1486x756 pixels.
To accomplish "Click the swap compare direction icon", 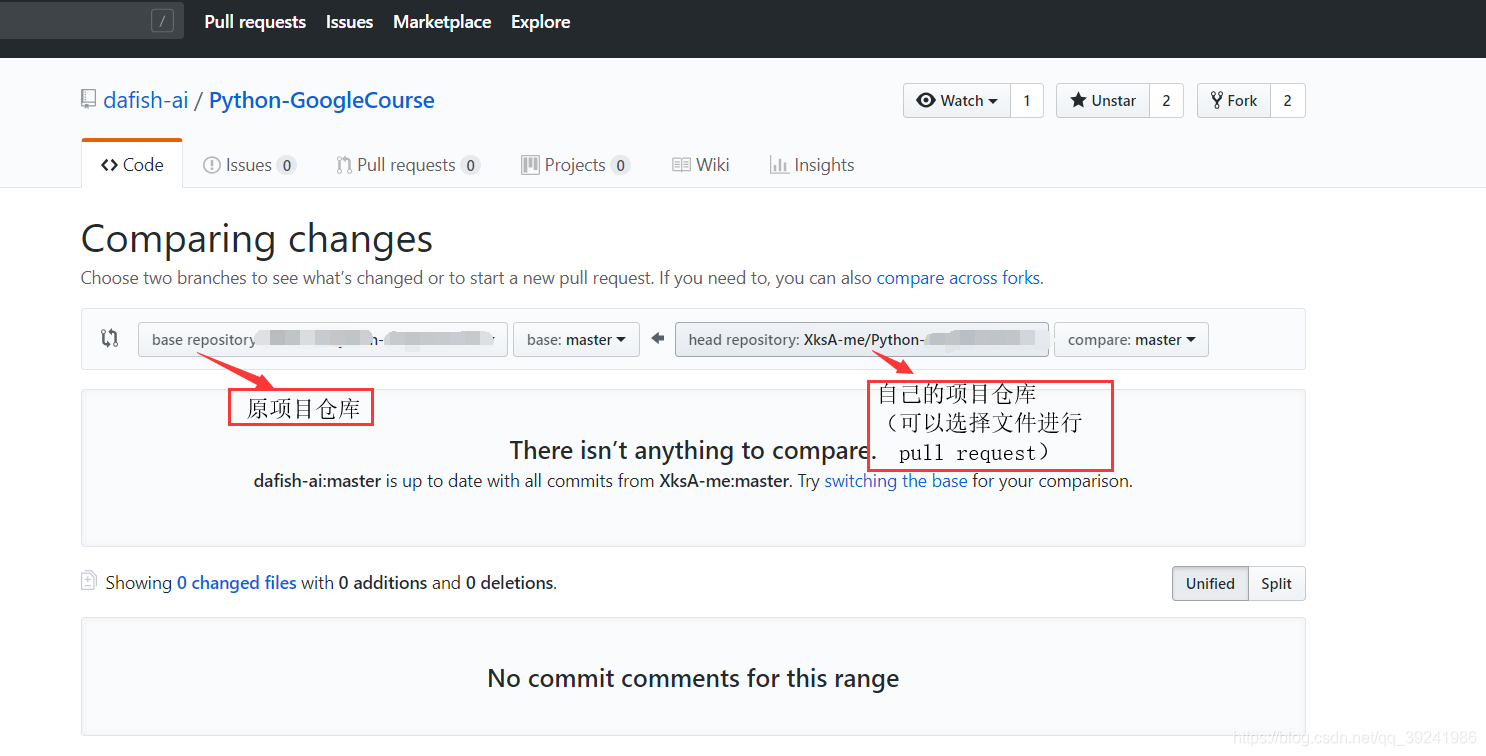I will coord(110,339).
